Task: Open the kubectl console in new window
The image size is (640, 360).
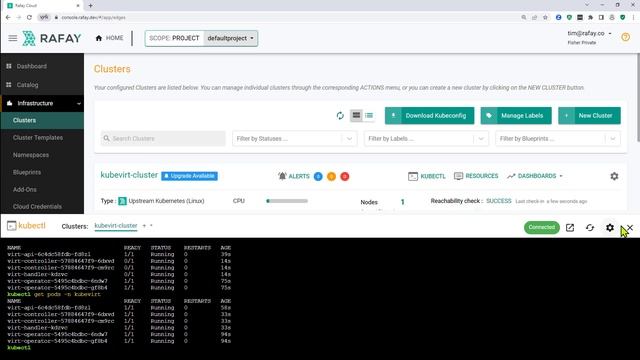Action: point(570,228)
